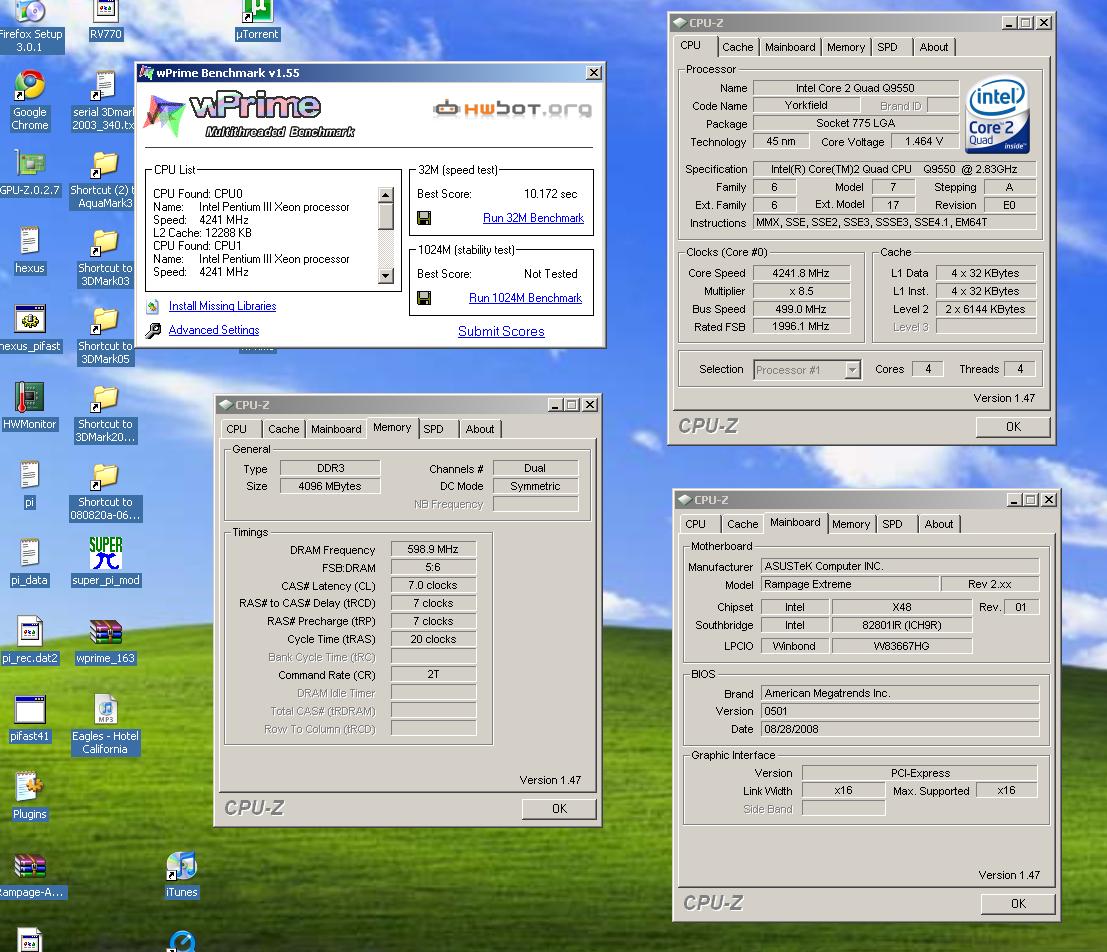Click Run 32M Benchmark link

click(x=533, y=218)
